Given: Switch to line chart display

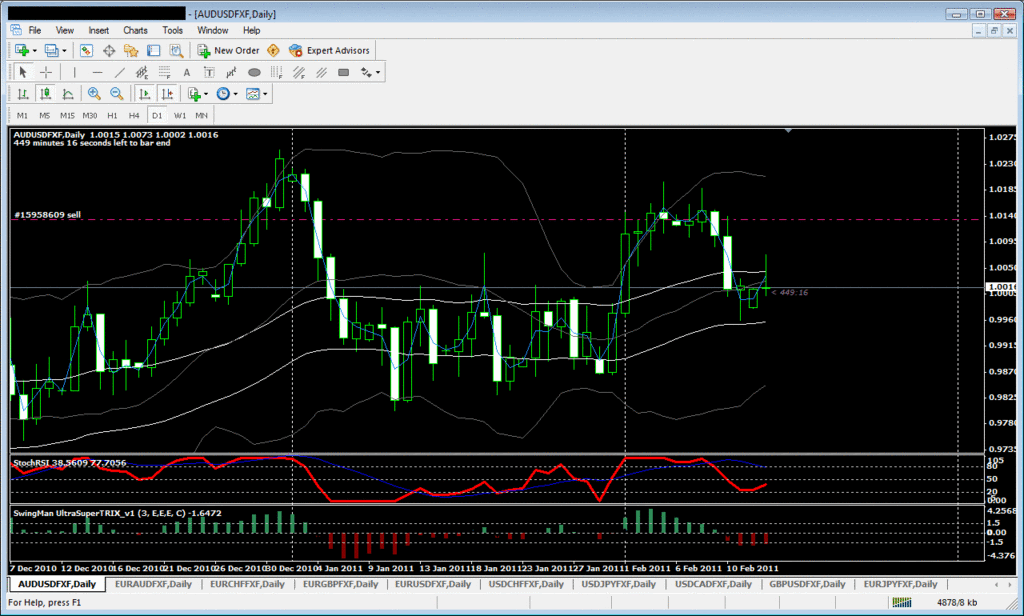Looking at the screenshot, I should 68,94.
